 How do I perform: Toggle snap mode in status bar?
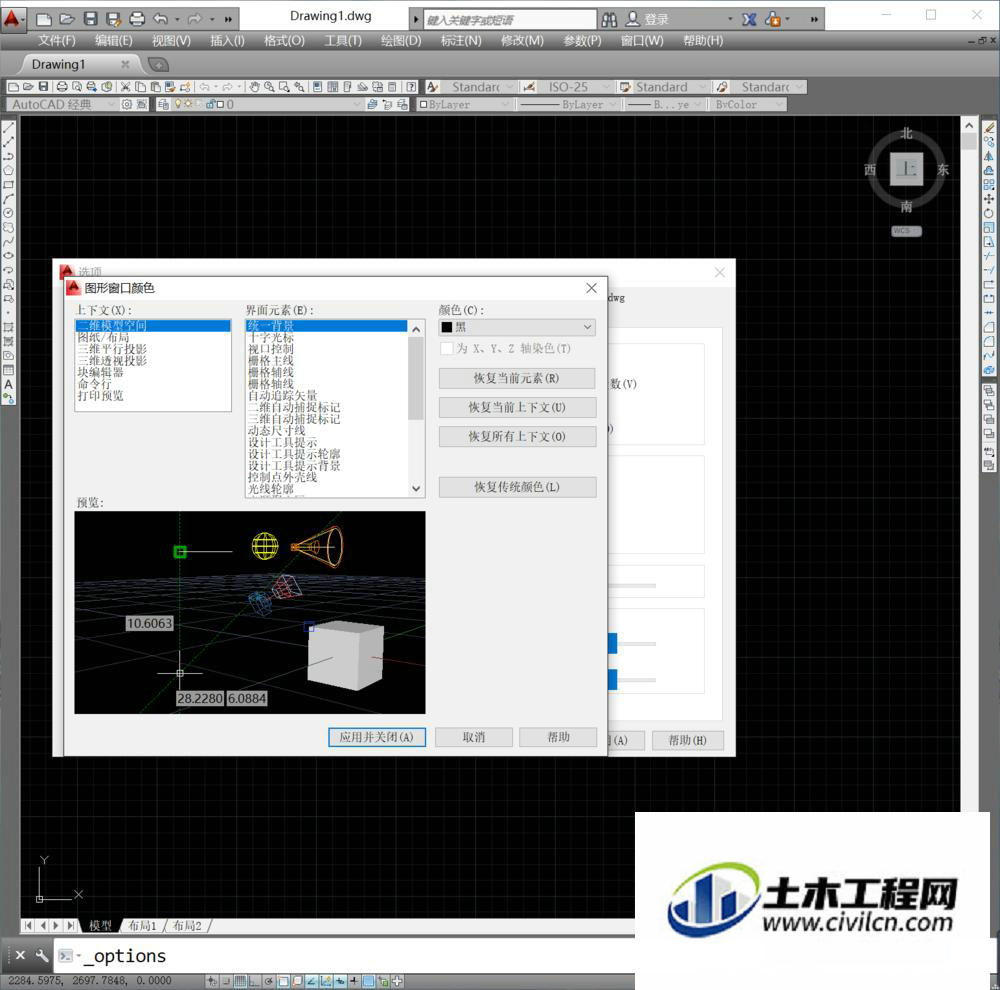pos(226,981)
